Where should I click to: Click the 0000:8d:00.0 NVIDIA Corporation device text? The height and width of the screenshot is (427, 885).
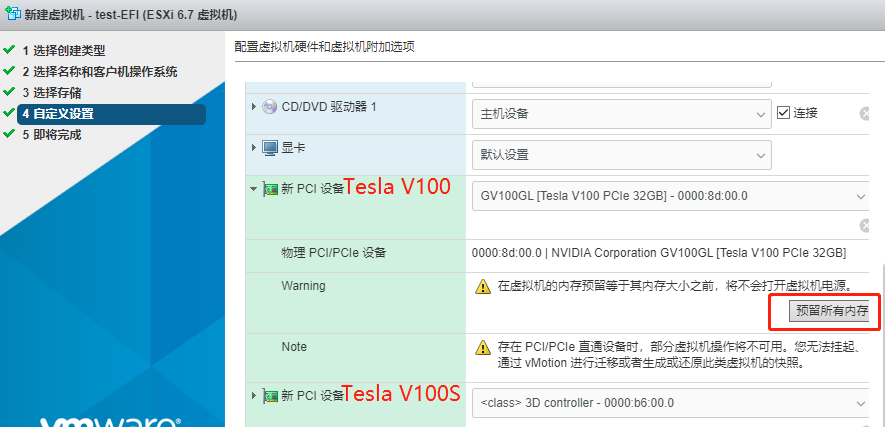click(659, 253)
